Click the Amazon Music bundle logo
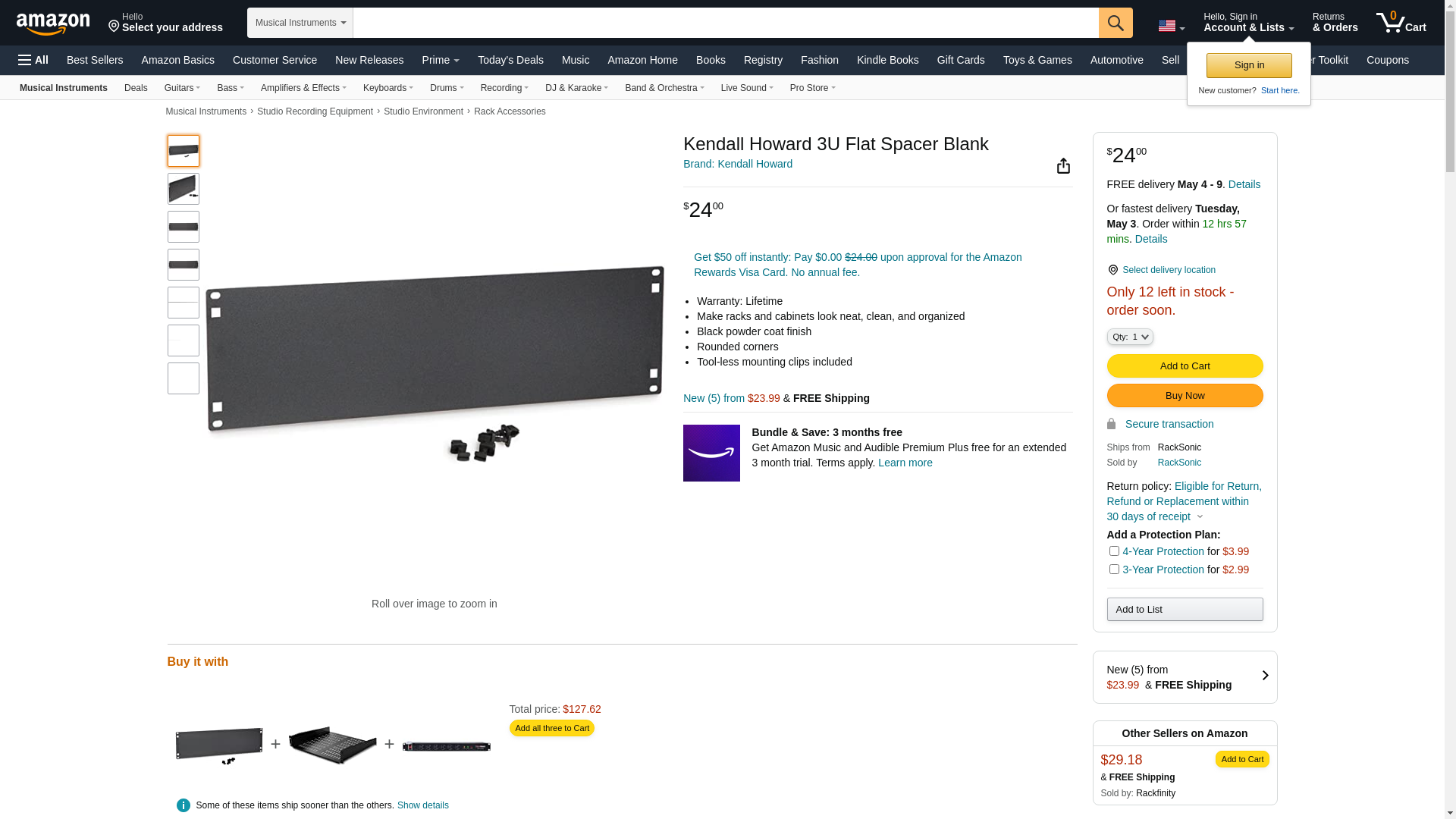This screenshot has width=1456, height=819. (x=711, y=453)
